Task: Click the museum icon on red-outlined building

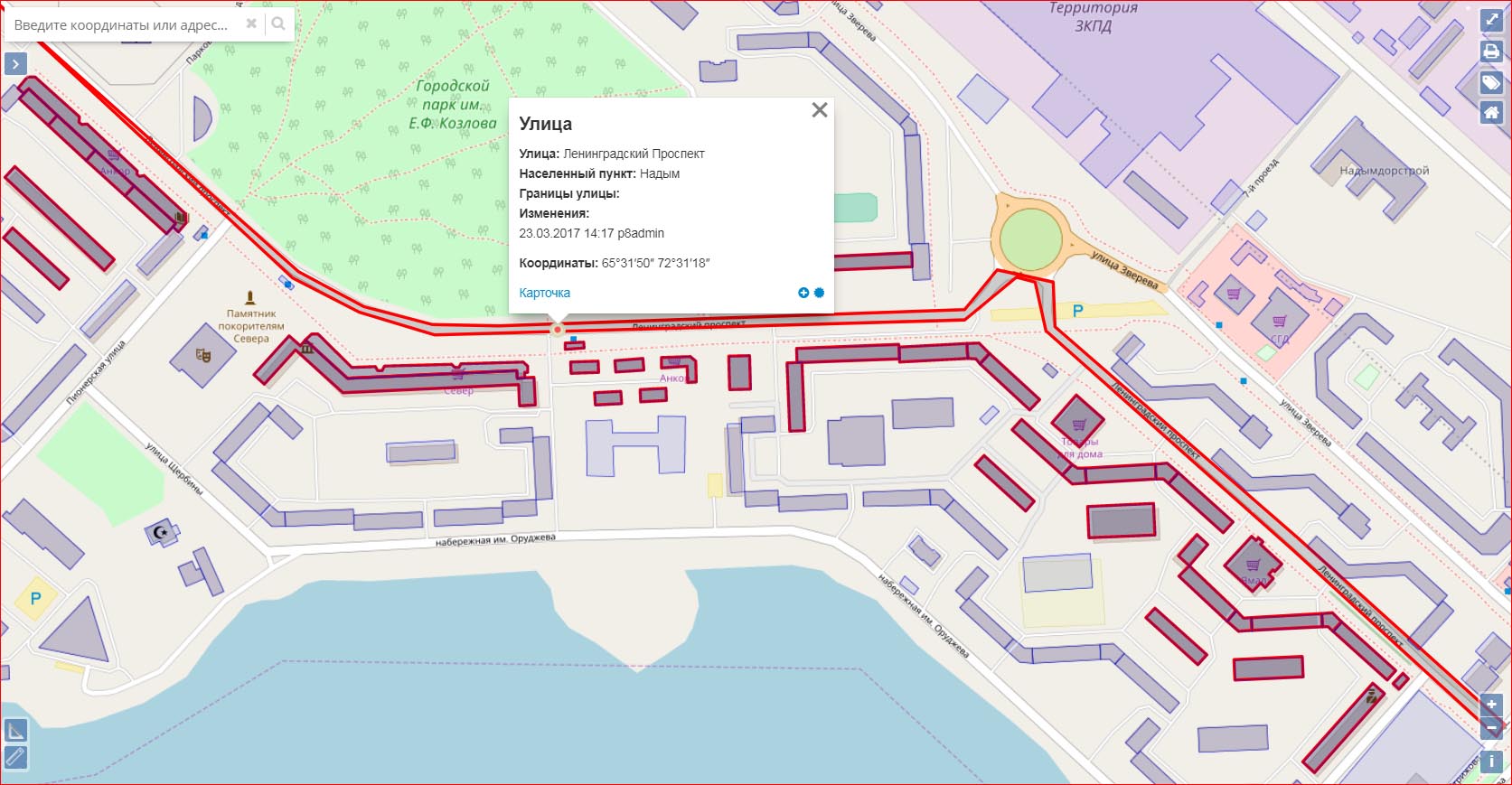Action: coord(306,348)
